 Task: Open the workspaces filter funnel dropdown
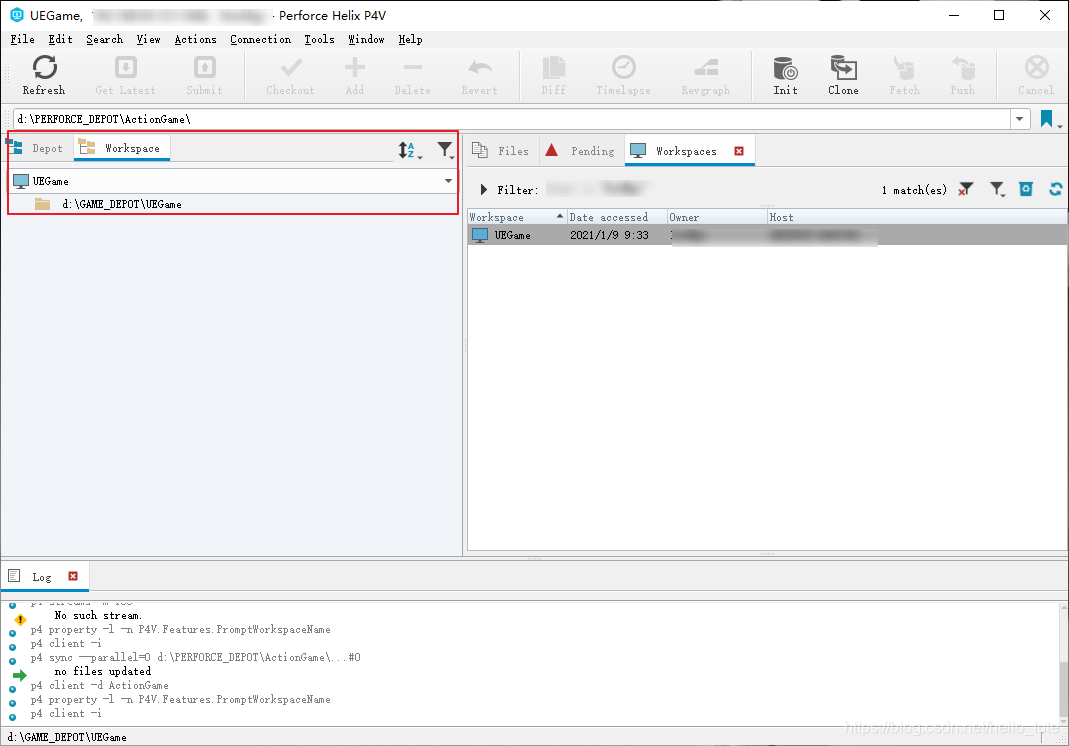coord(997,190)
